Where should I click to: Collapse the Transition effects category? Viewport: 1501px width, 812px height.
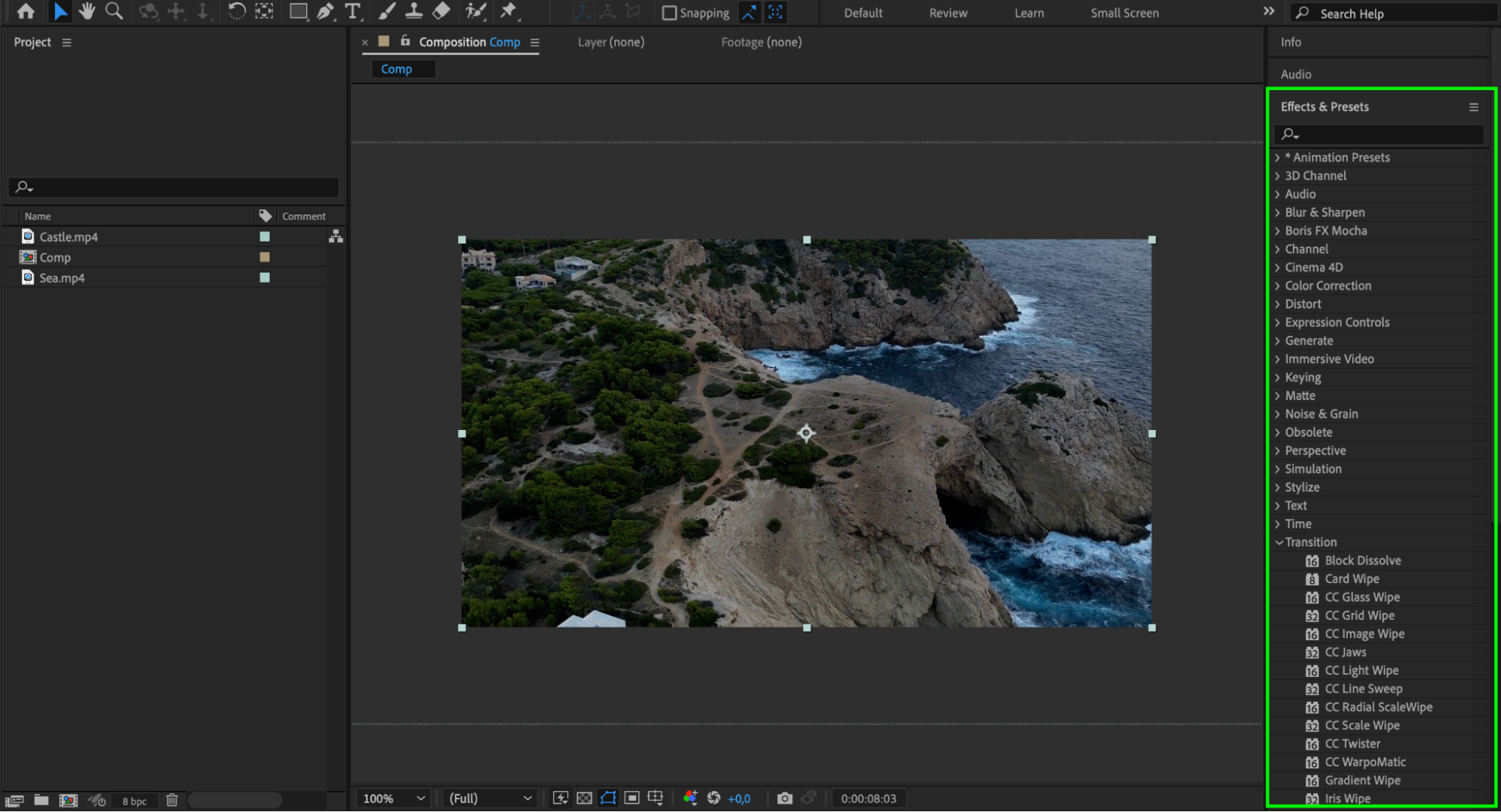click(1279, 543)
